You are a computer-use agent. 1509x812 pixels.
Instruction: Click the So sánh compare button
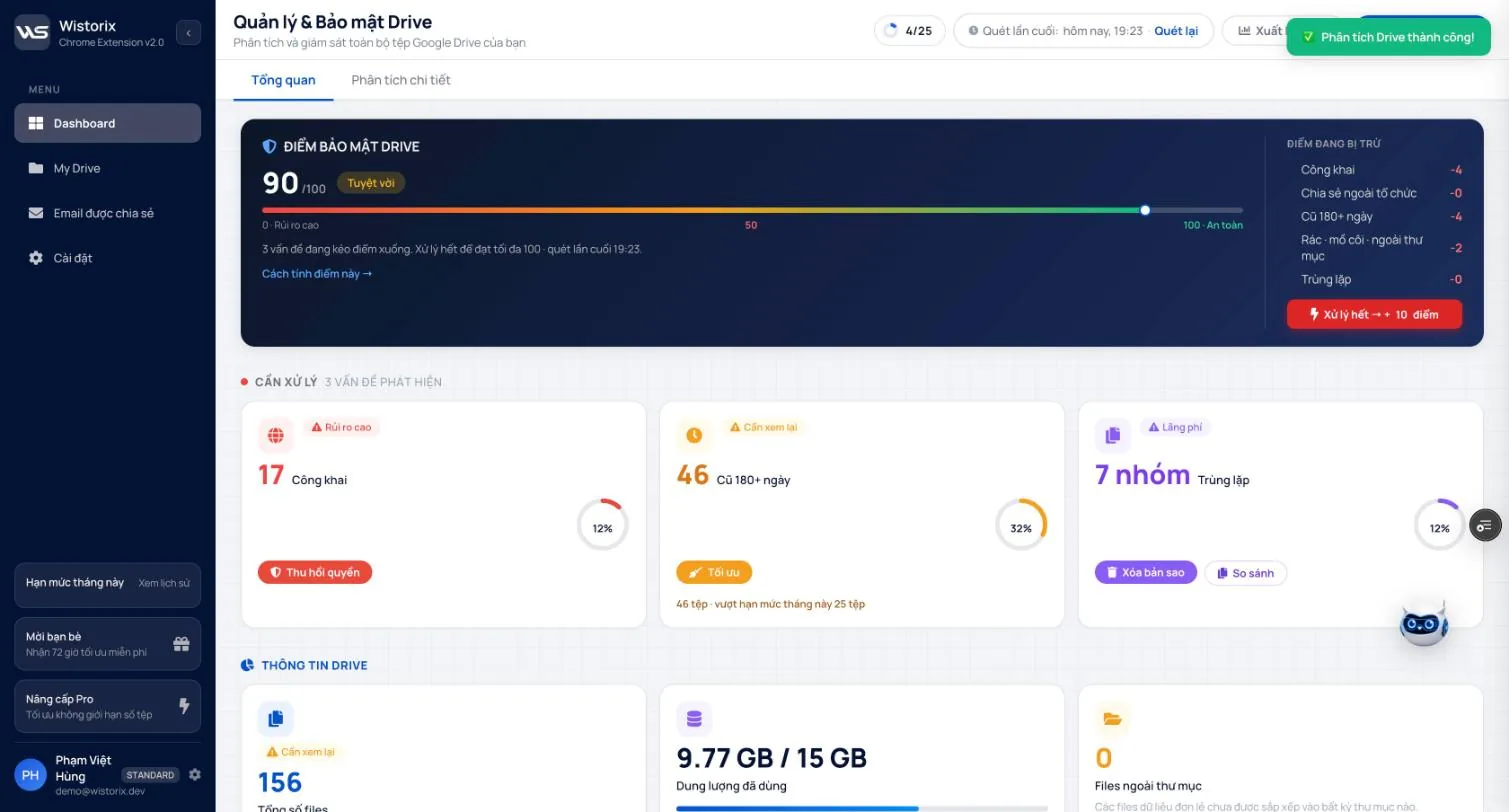(1245, 573)
